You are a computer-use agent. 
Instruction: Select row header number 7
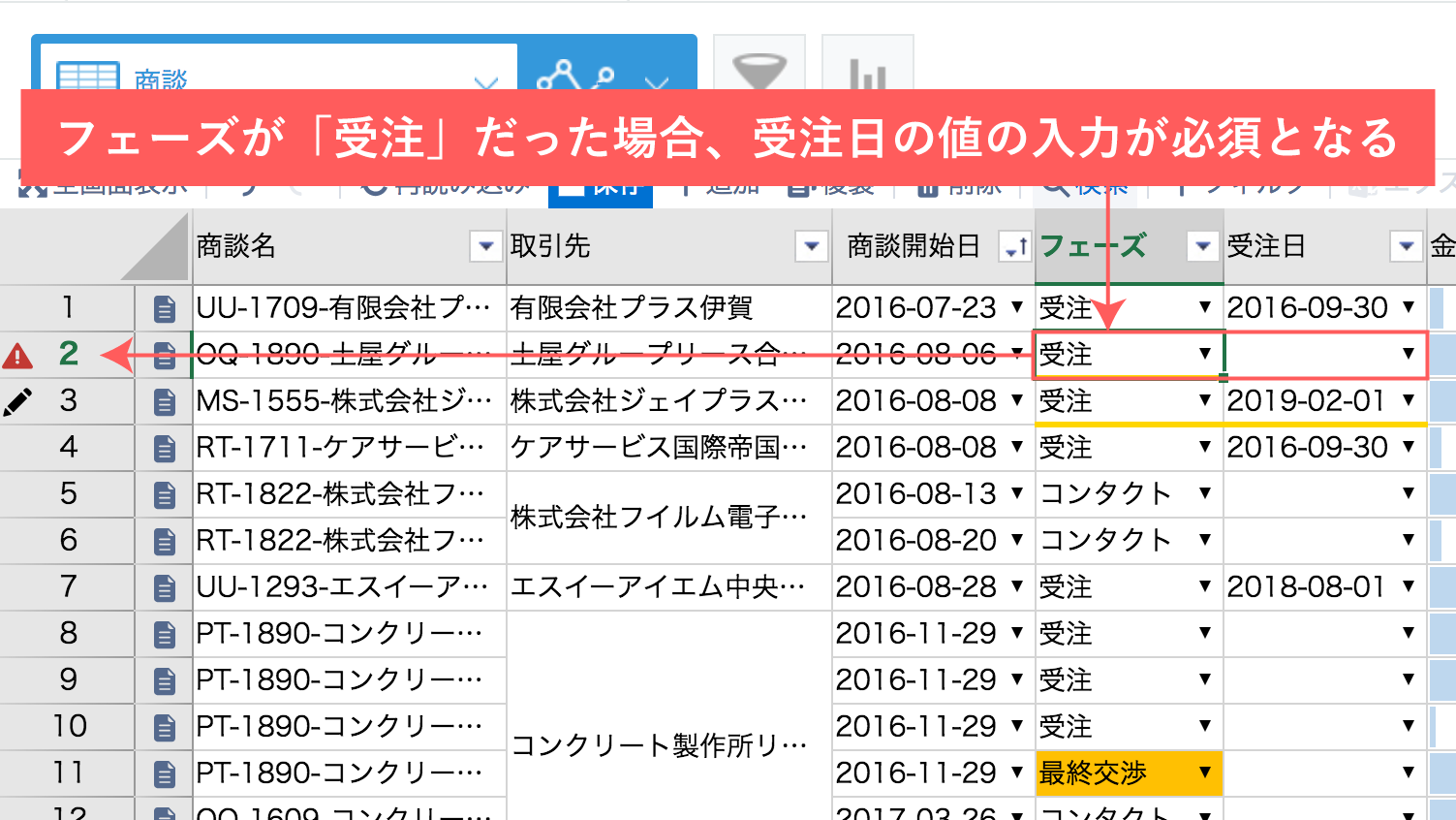[x=68, y=587]
